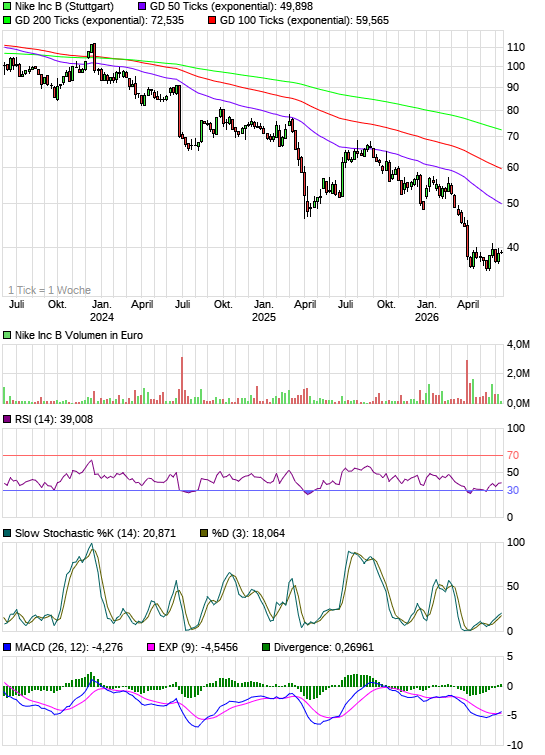Click the 'Jan. 2024' time axis label
The width and height of the screenshot is (545, 755).
coord(102,311)
